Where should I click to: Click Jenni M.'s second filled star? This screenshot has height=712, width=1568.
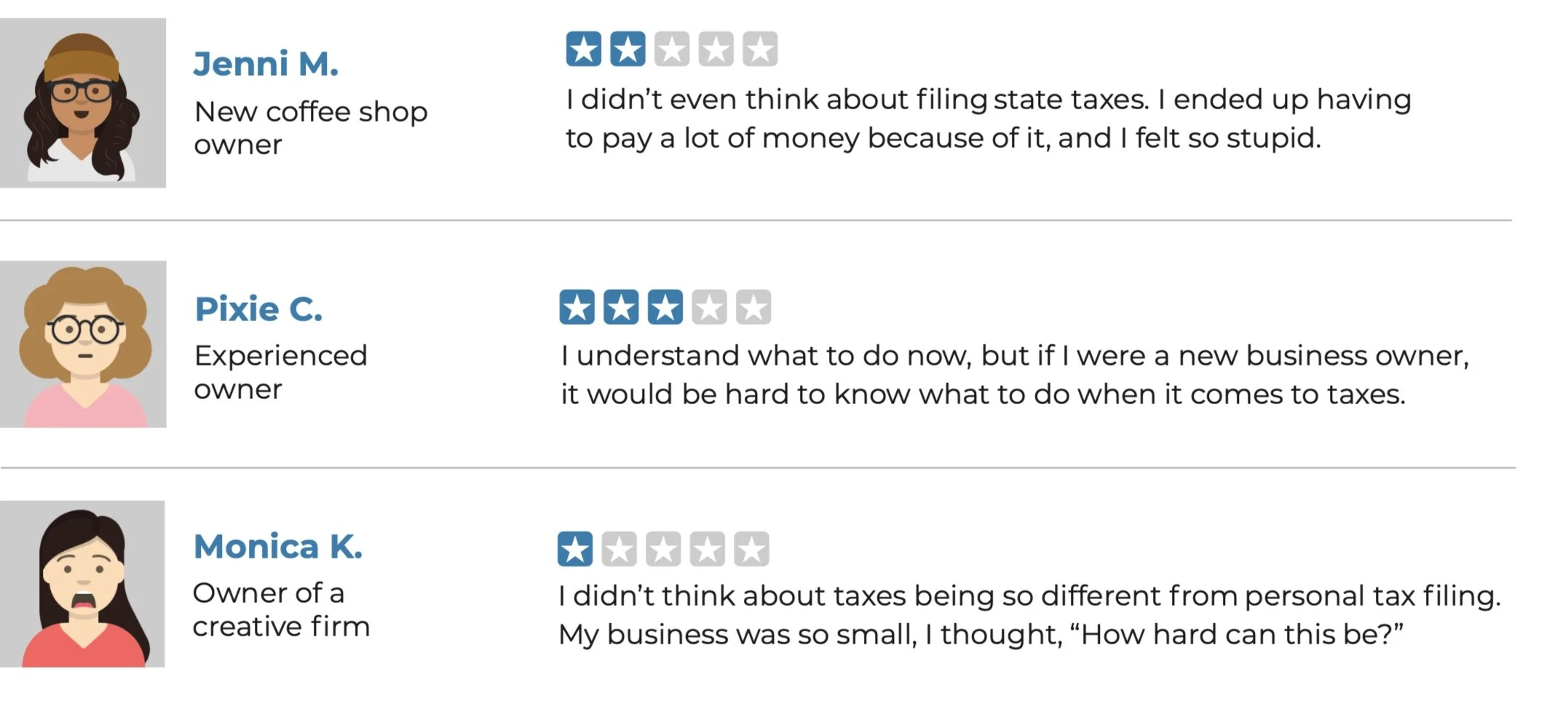click(x=627, y=50)
